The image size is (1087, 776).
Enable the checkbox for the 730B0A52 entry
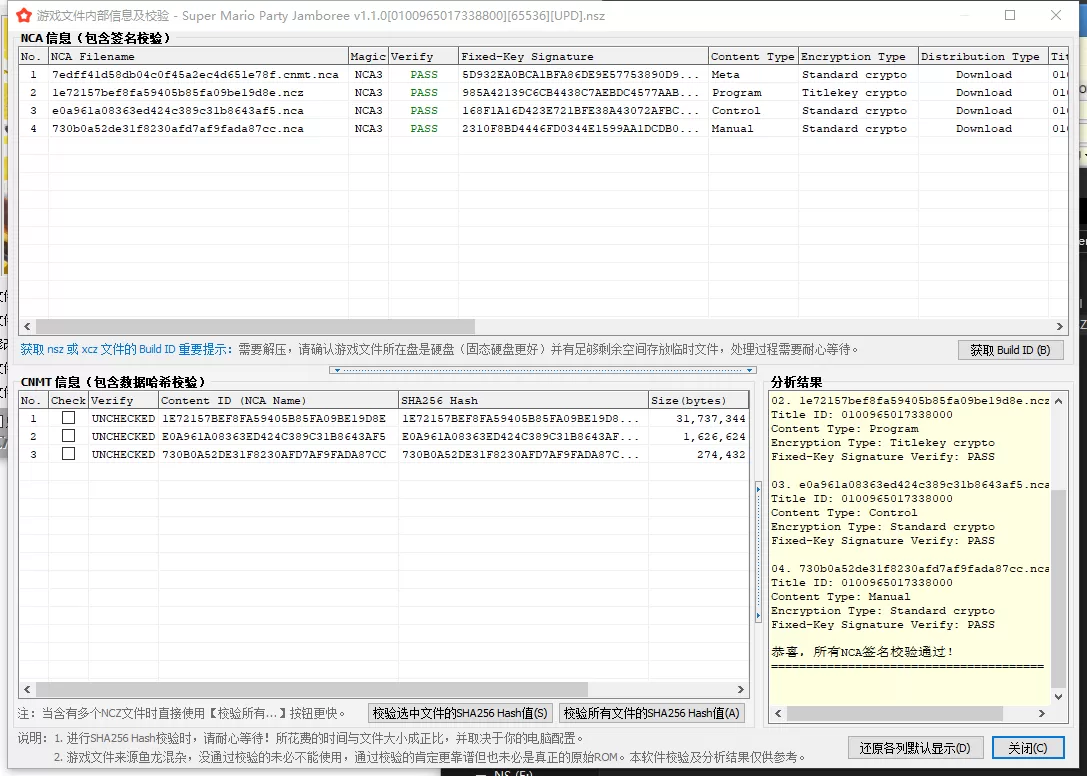click(68, 454)
